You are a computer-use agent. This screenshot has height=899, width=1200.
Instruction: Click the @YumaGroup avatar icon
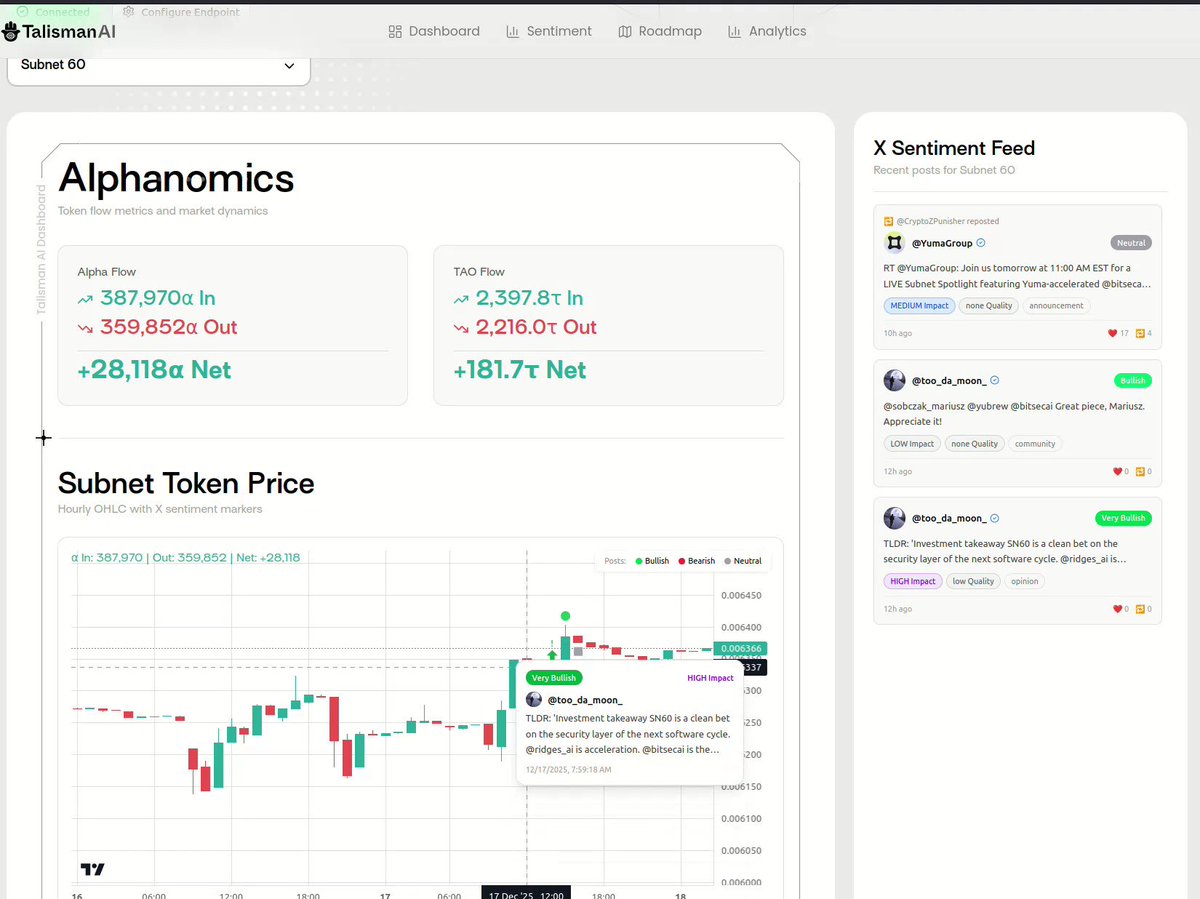[x=894, y=243]
